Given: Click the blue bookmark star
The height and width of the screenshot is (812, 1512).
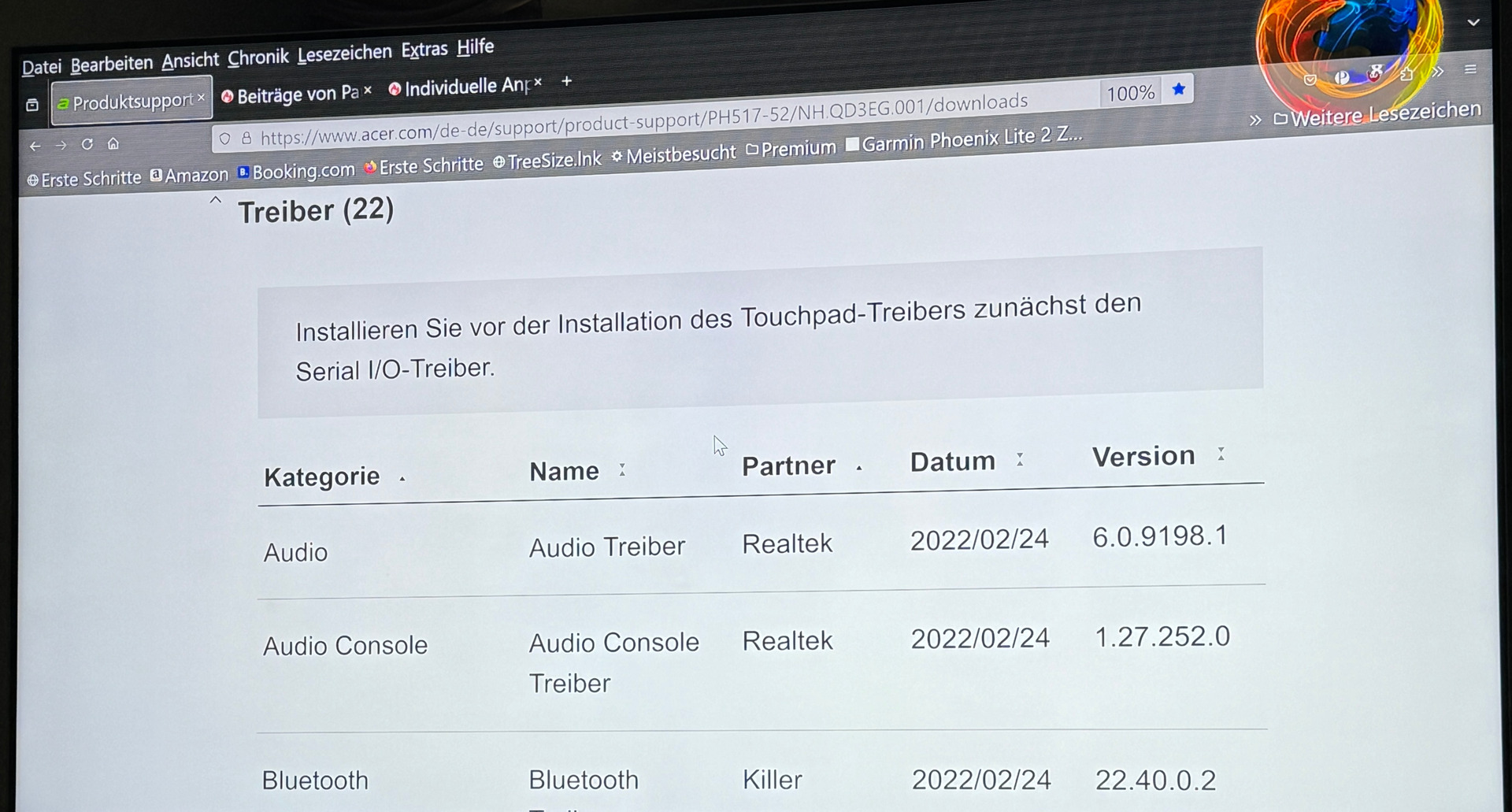Looking at the screenshot, I should 1179,89.
